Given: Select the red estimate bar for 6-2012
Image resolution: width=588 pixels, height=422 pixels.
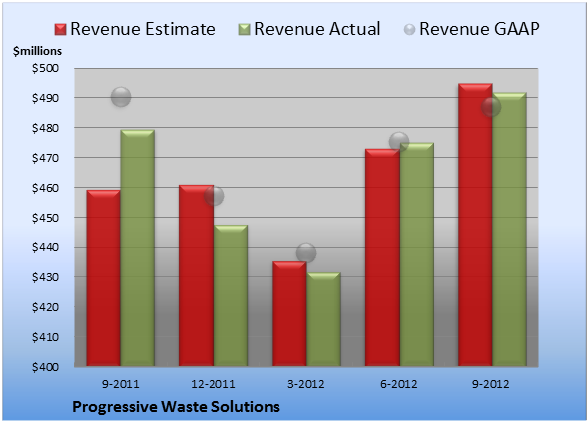Looking at the screenshot, I should tap(382, 257).
